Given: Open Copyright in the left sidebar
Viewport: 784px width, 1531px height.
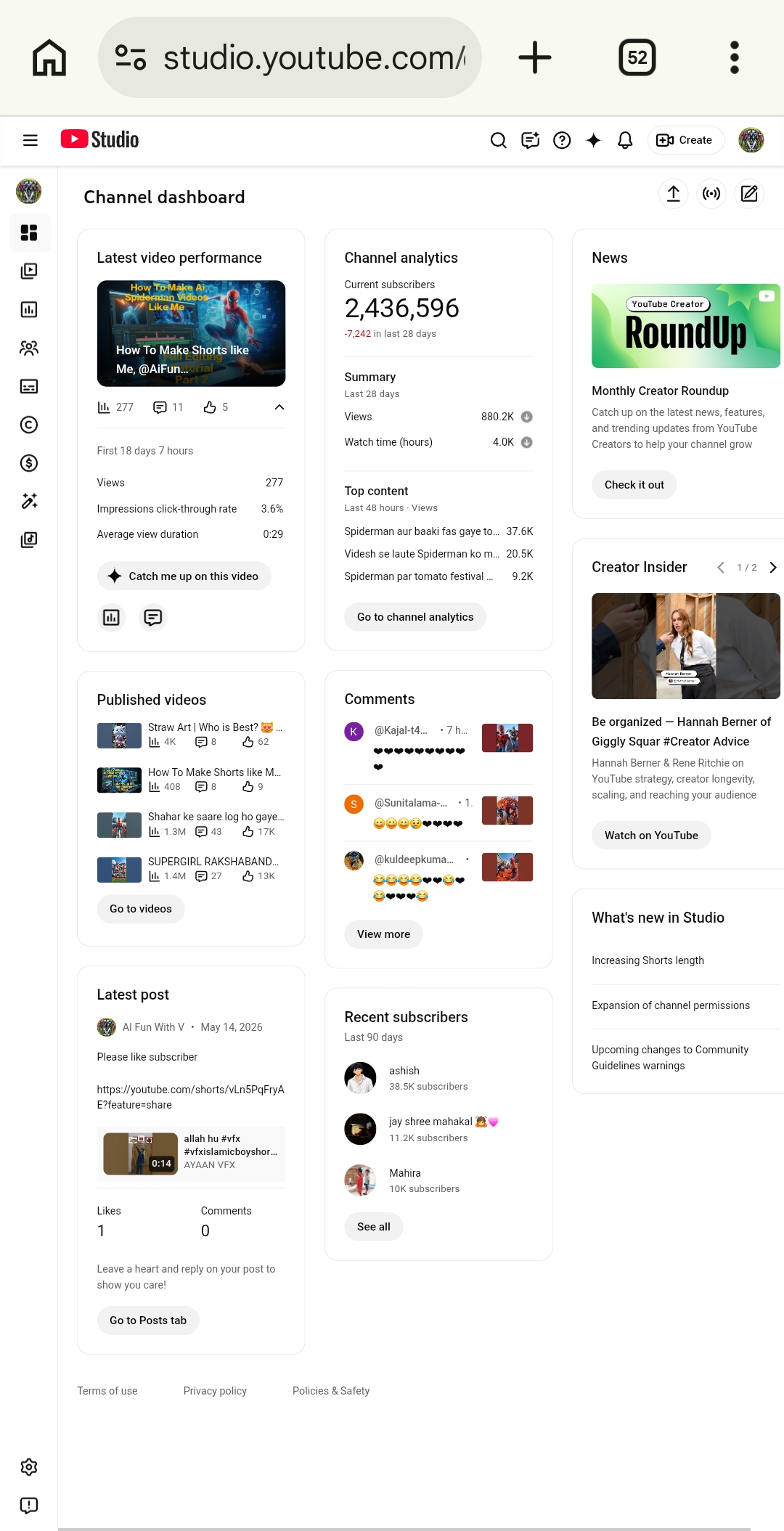Looking at the screenshot, I should click(x=29, y=425).
